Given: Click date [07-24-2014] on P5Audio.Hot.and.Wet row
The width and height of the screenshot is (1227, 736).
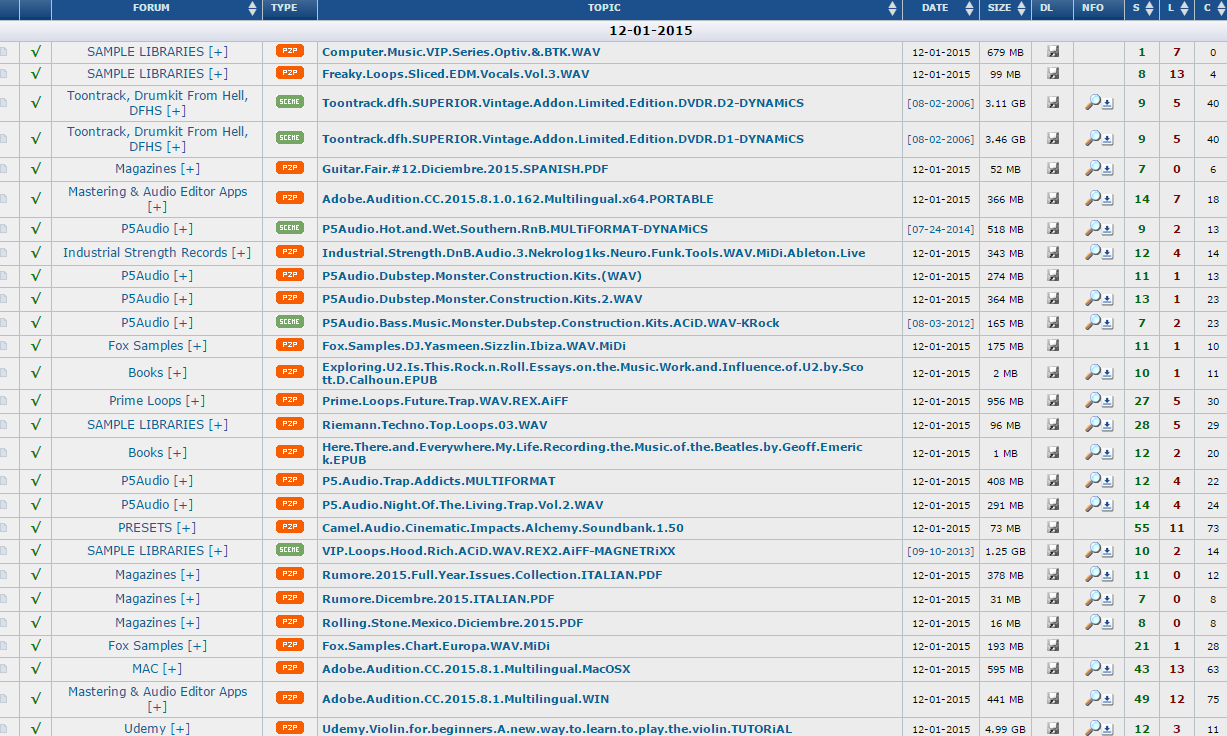Looking at the screenshot, I should point(940,229).
